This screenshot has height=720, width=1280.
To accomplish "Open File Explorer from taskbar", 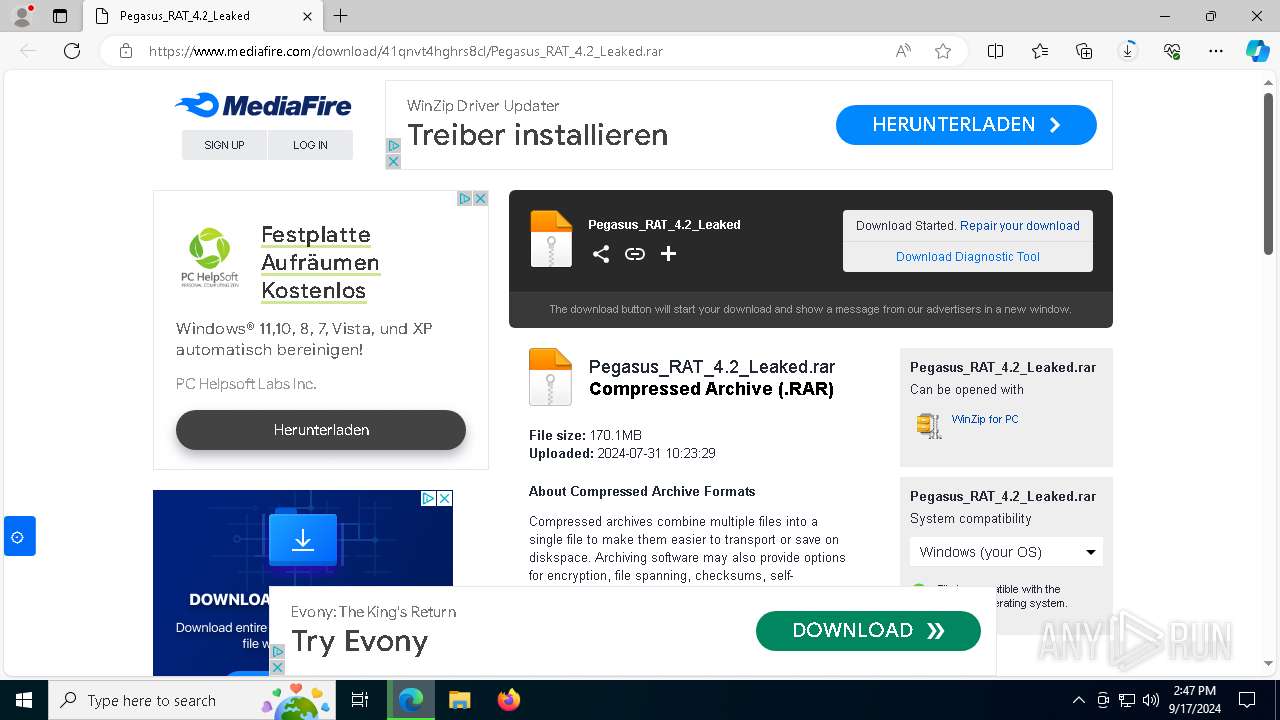I will (459, 700).
